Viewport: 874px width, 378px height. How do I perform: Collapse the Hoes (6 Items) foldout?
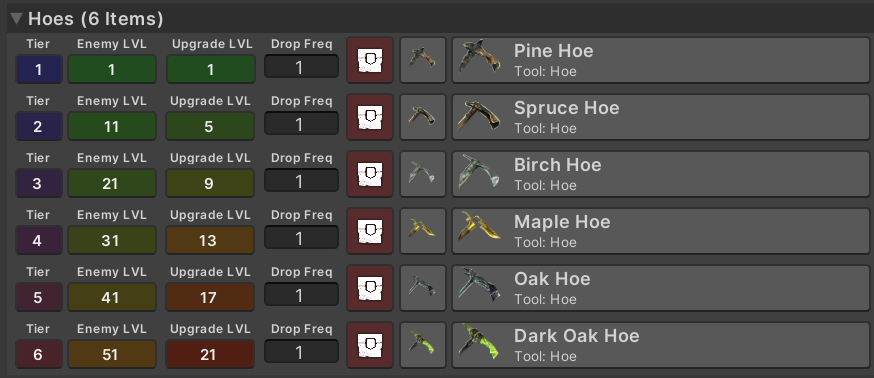tap(16, 18)
